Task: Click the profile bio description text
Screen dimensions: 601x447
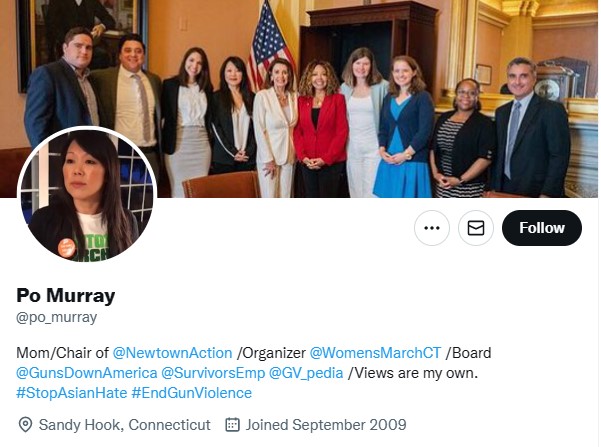Action: 254,373
